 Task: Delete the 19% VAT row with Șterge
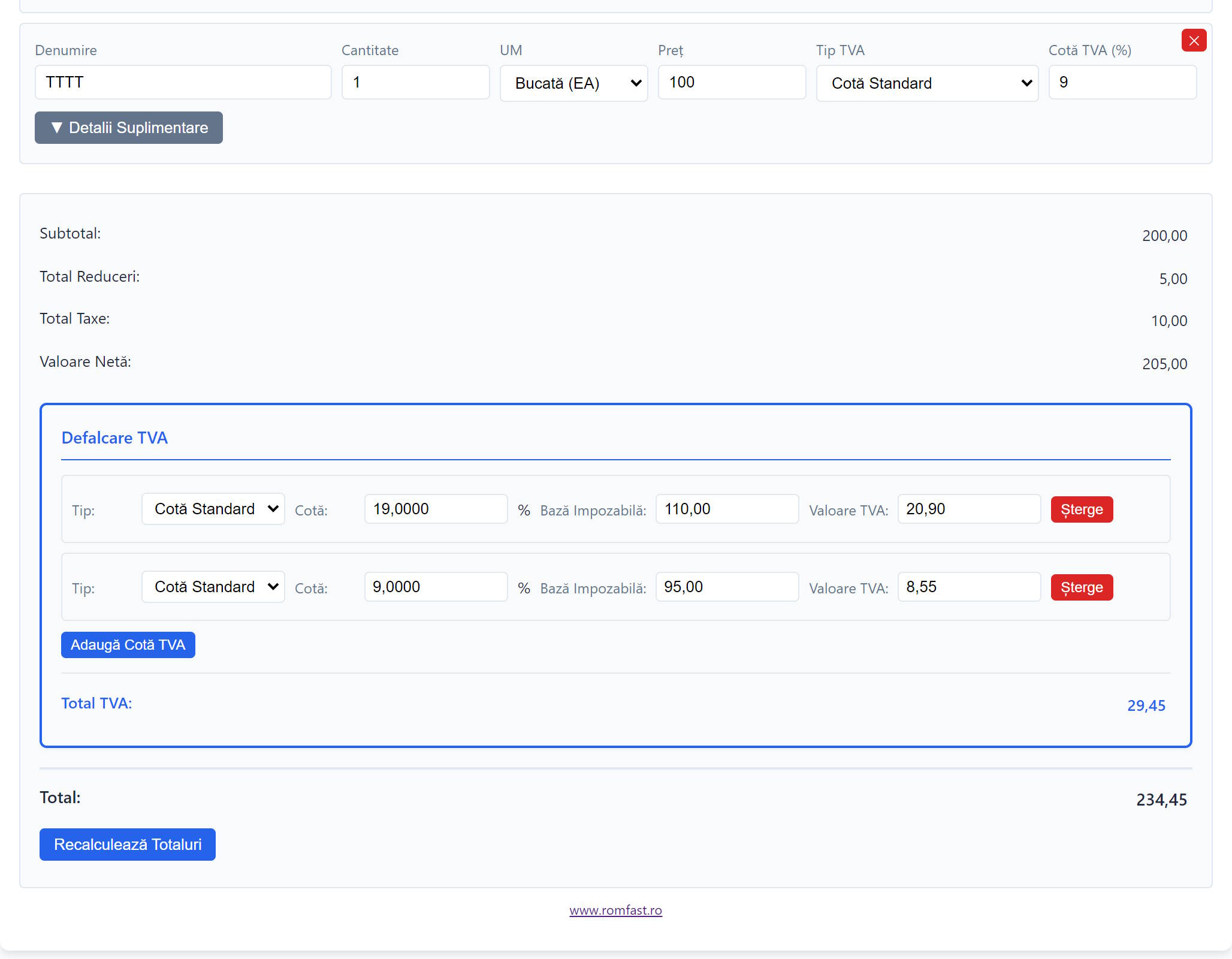click(1082, 509)
